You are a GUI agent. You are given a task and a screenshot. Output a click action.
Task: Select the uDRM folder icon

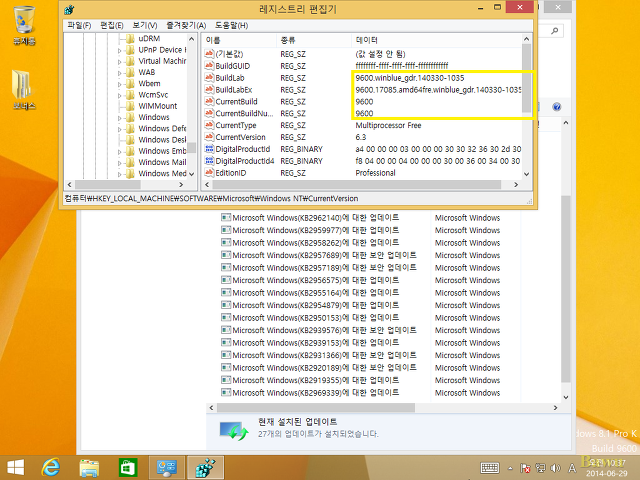pos(130,39)
